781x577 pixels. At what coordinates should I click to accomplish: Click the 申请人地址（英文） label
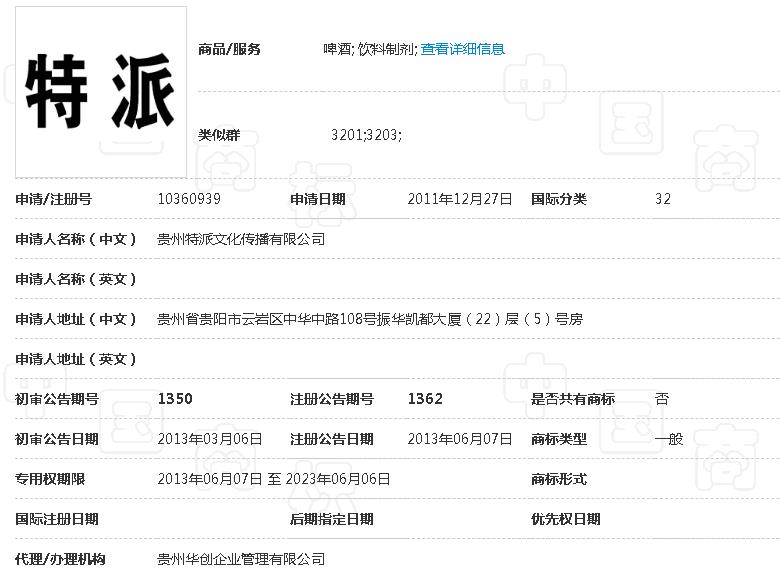click(76, 359)
